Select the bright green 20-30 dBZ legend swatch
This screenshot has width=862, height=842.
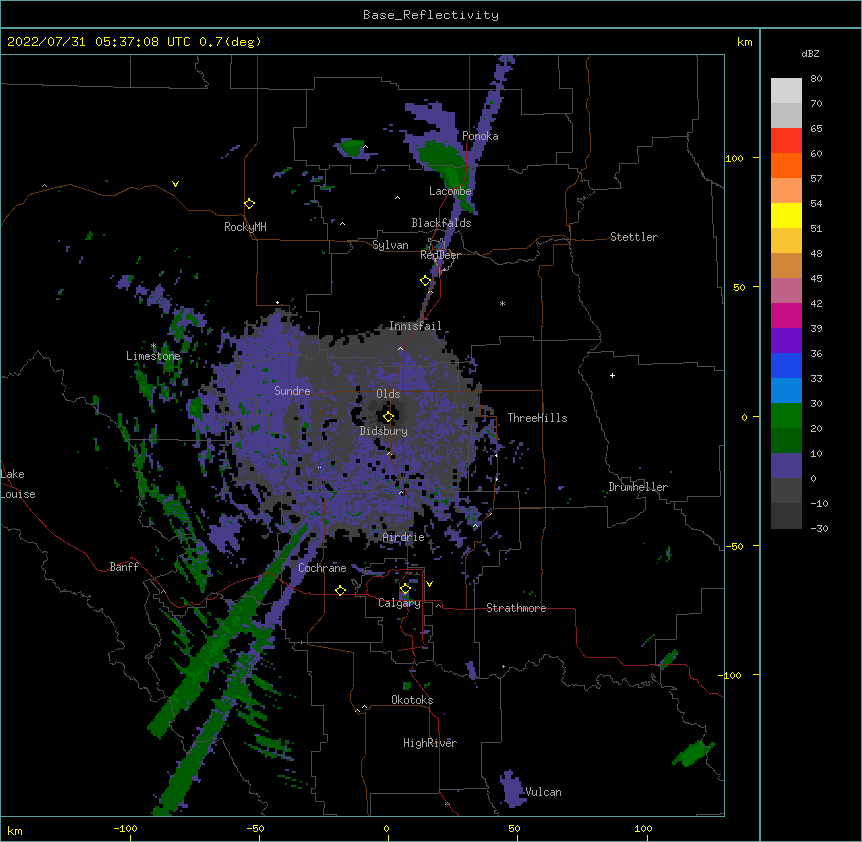786,416
